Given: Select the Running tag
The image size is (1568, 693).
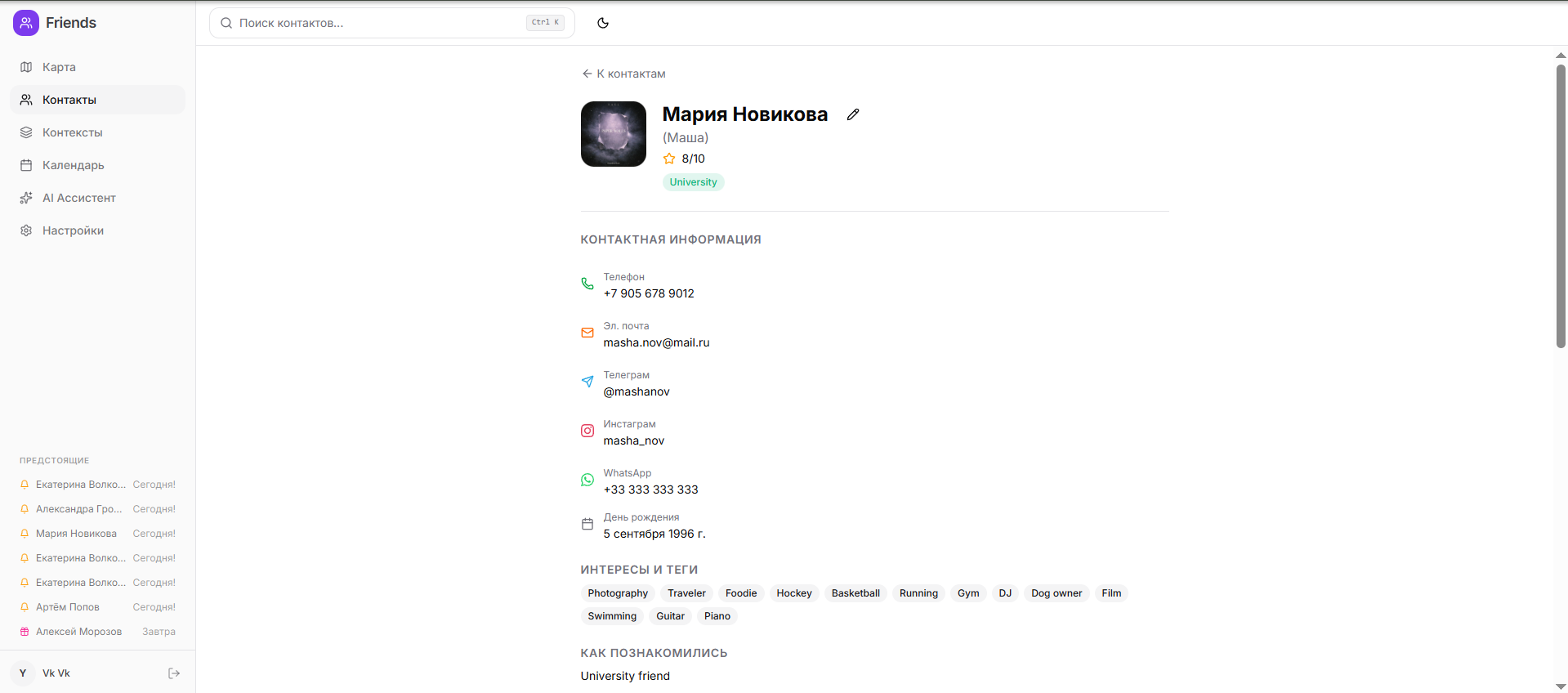Looking at the screenshot, I should (918, 593).
